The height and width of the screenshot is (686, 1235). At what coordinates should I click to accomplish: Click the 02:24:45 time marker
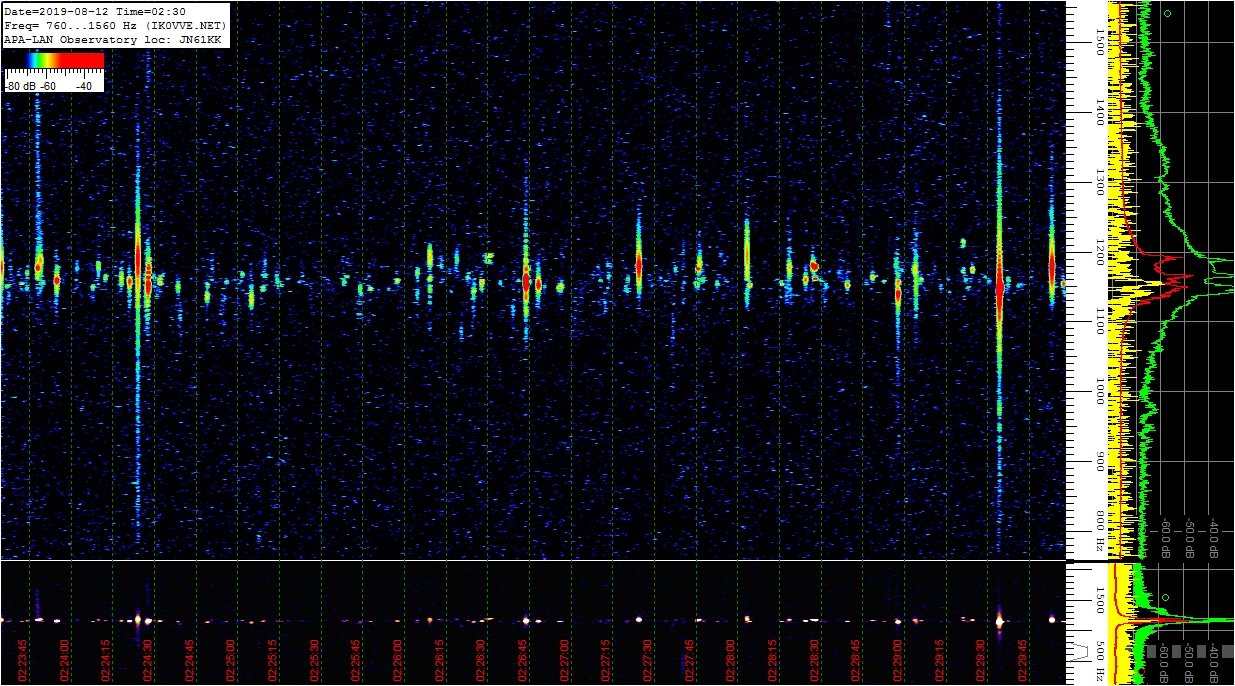coord(190,661)
